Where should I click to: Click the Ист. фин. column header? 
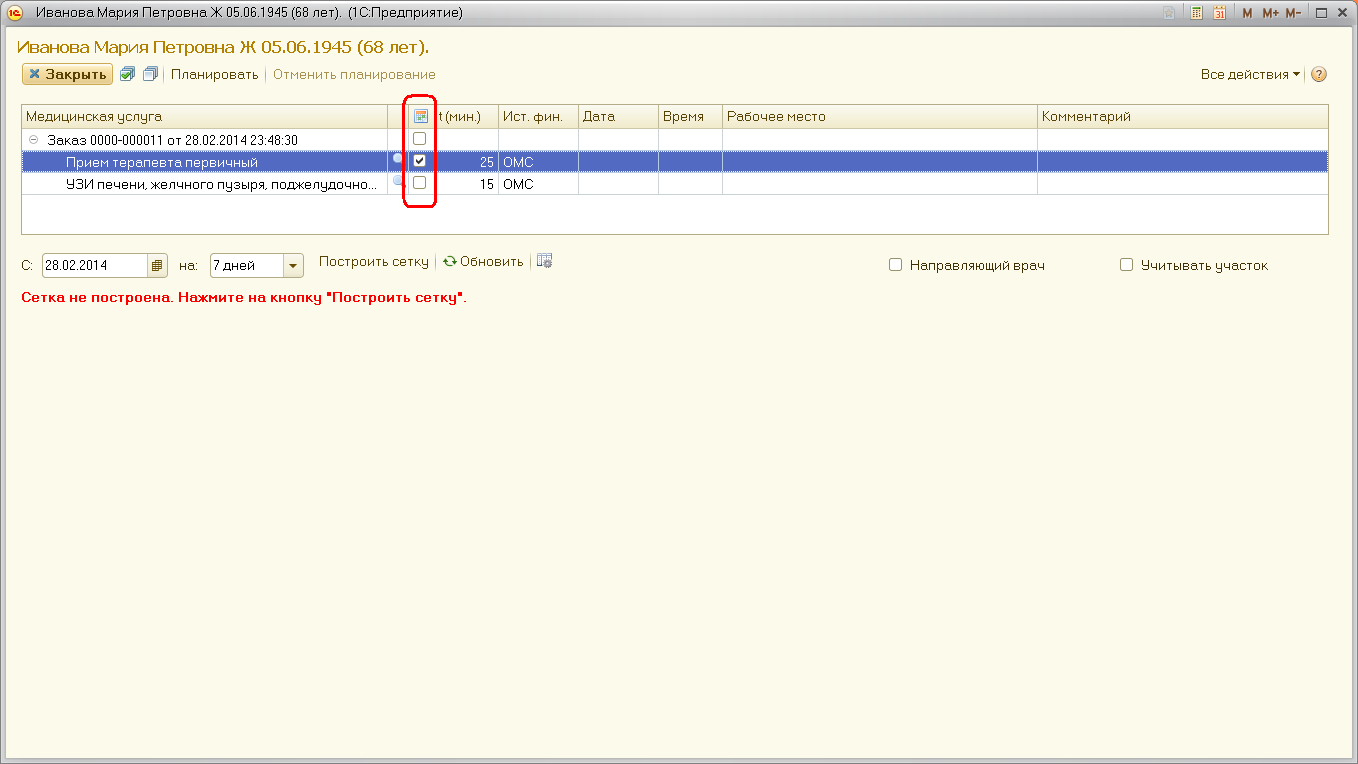point(538,116)
